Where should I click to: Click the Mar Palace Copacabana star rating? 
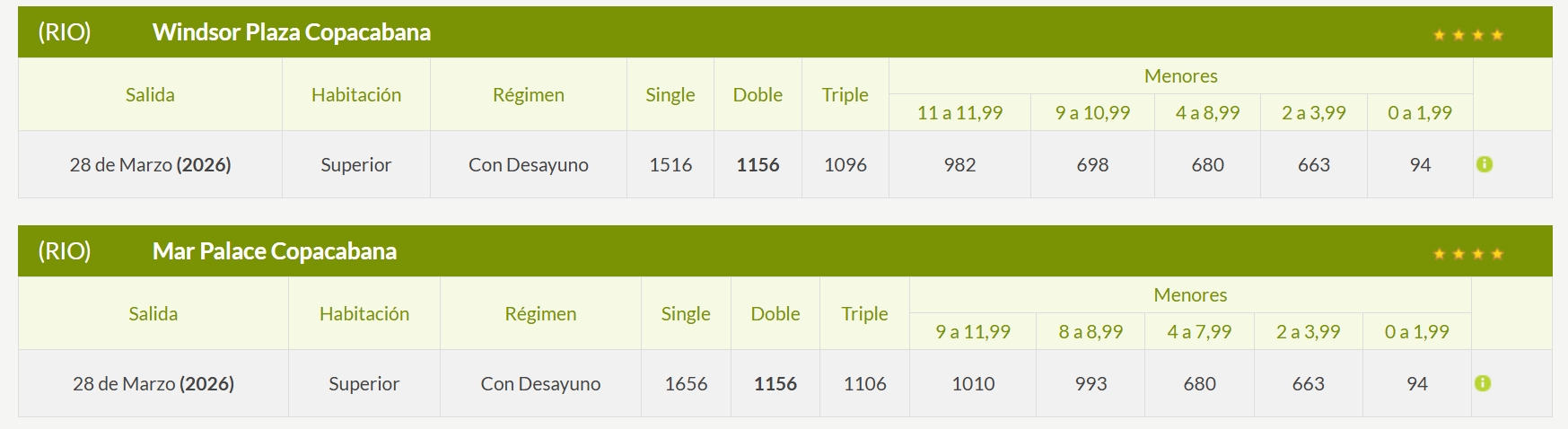pyautogui.click(x=1467, y=254)
